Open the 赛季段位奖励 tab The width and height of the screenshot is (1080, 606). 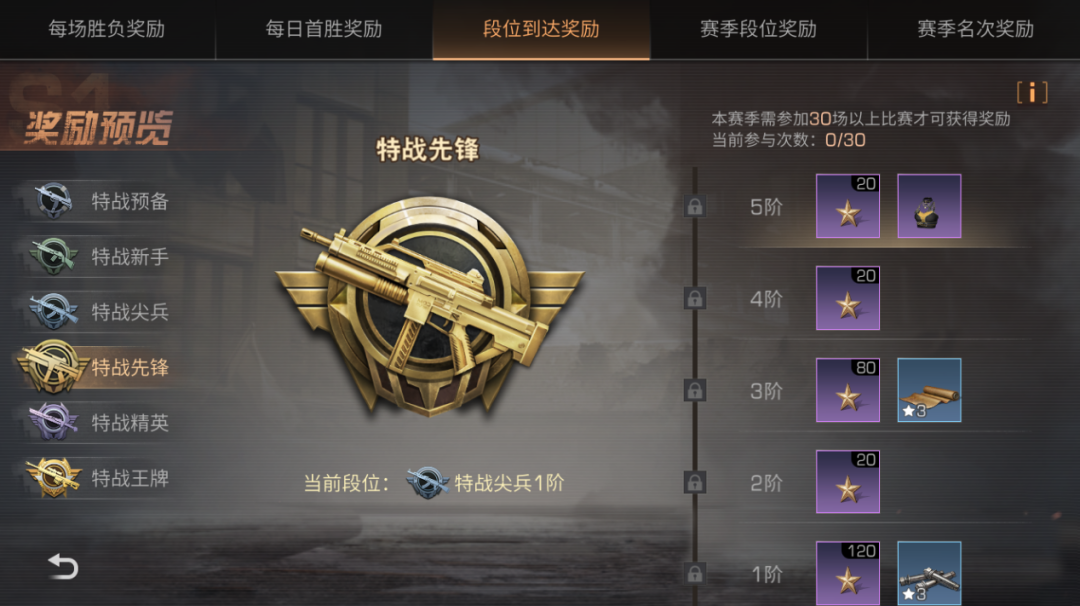click(x=758, y=29)
